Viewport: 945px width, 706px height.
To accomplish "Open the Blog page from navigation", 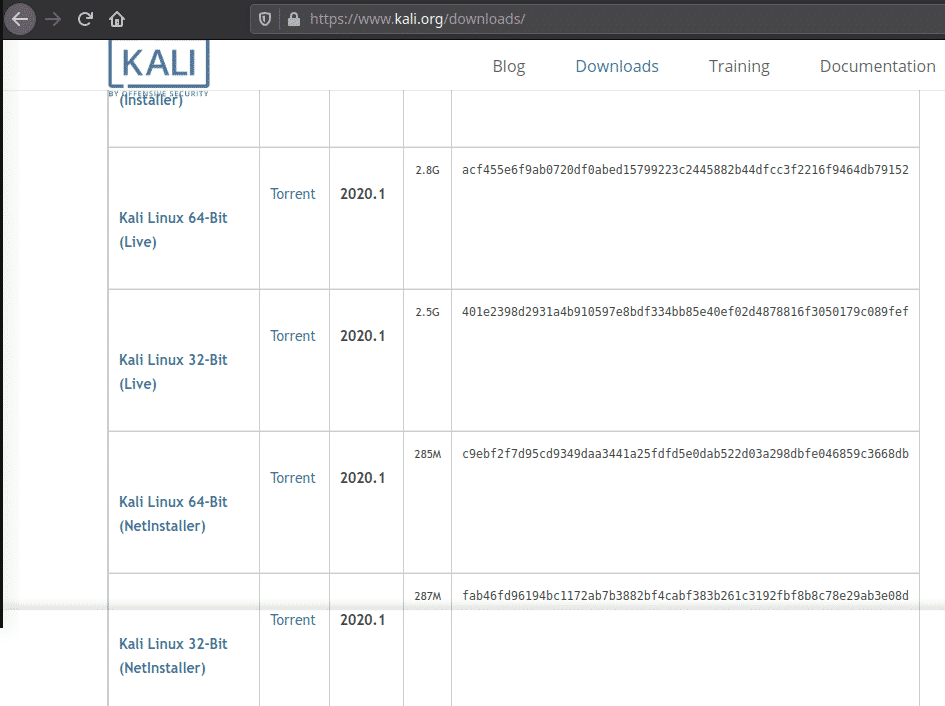I will (x=508, y=67).
